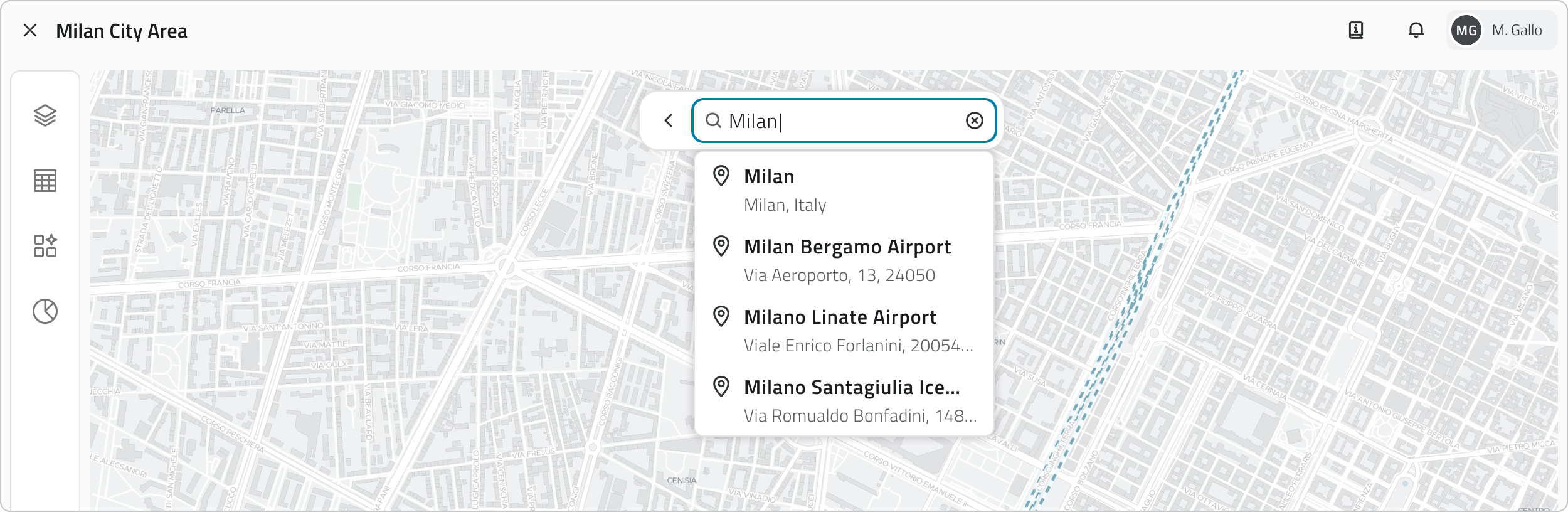Open the pie chart analytics icon
The image size is (1568, 512).
click(45, 311)
